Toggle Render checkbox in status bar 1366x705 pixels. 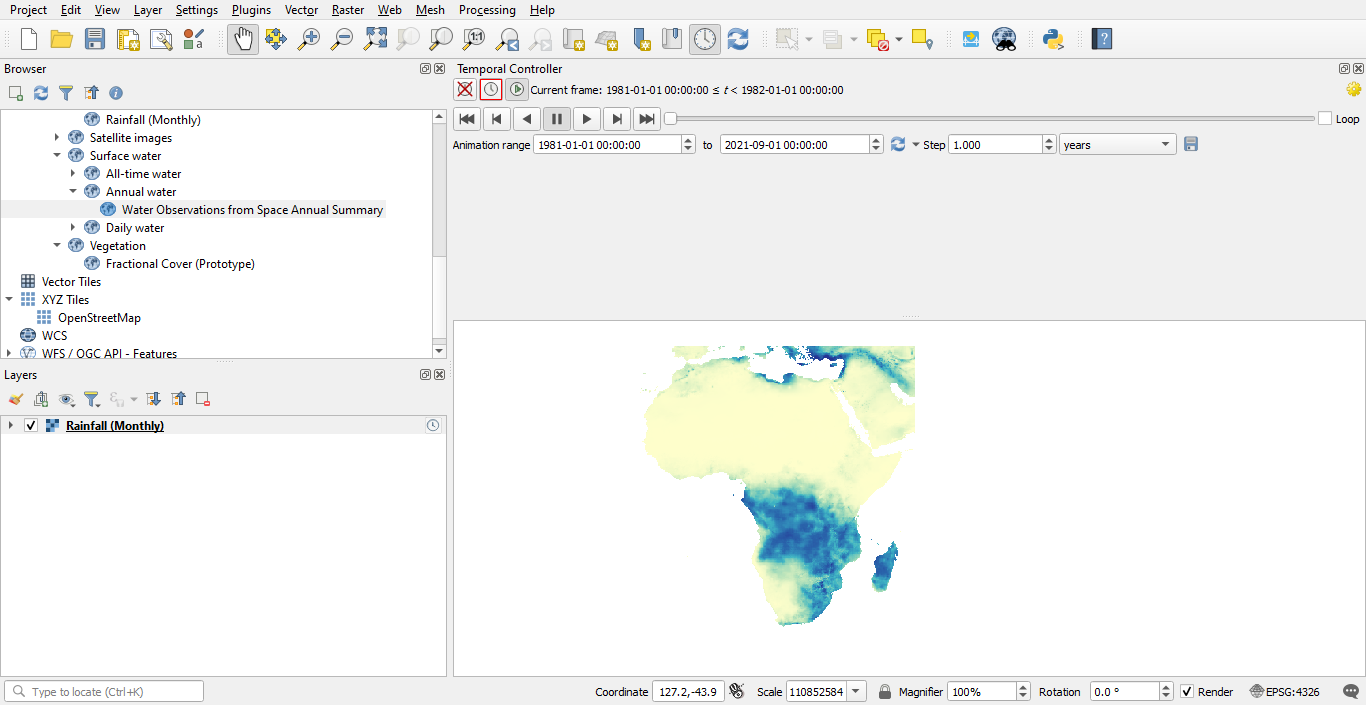(x=1189, y=691)
